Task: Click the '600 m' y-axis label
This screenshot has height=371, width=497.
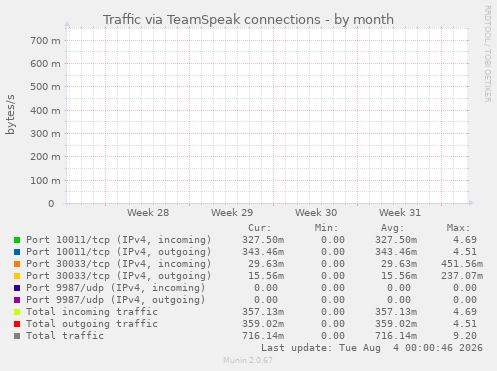Action: coord(46,64)
